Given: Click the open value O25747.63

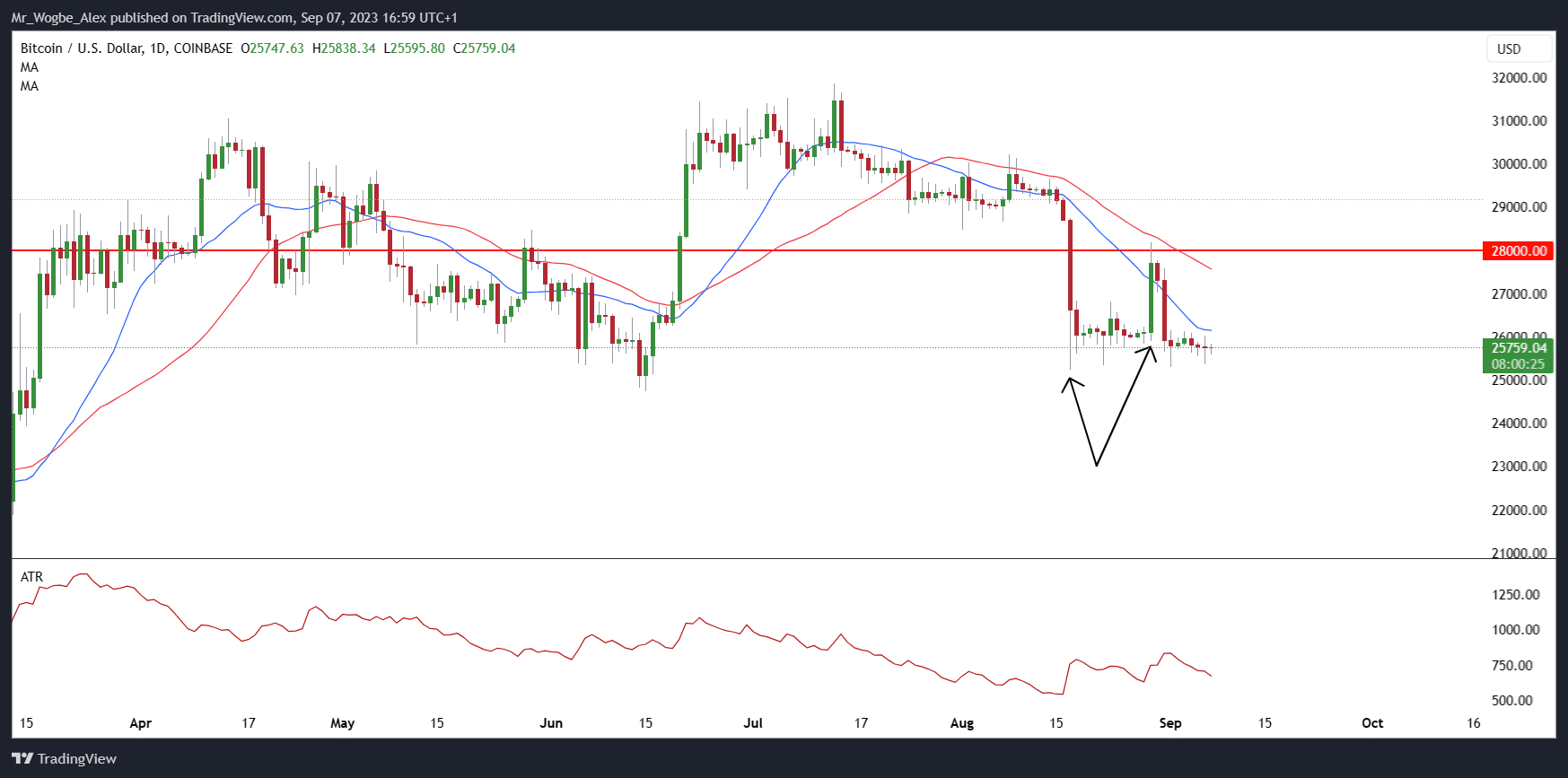Looking at the screenshot, I should point(272,48).
